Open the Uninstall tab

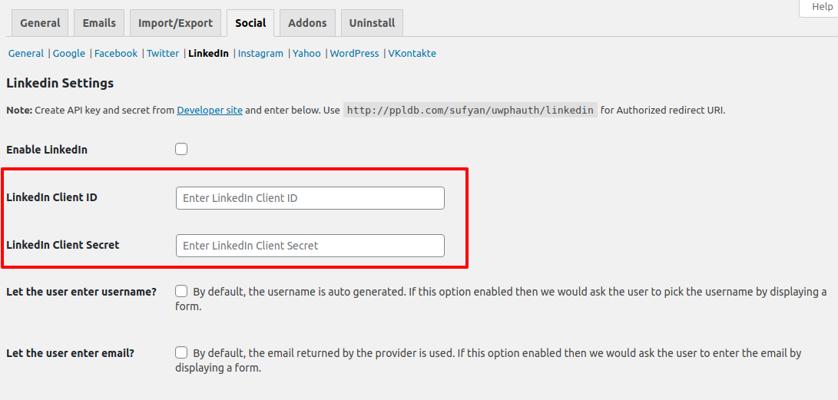(x=371, y=23)
